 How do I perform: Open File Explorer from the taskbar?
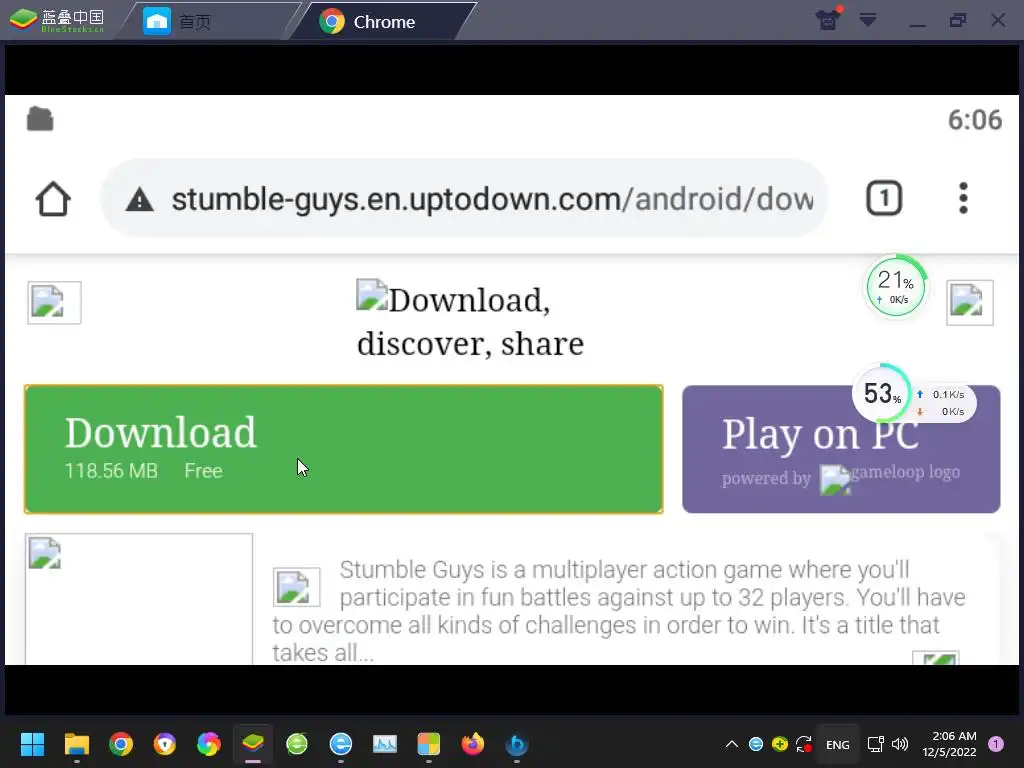point(76,744)
